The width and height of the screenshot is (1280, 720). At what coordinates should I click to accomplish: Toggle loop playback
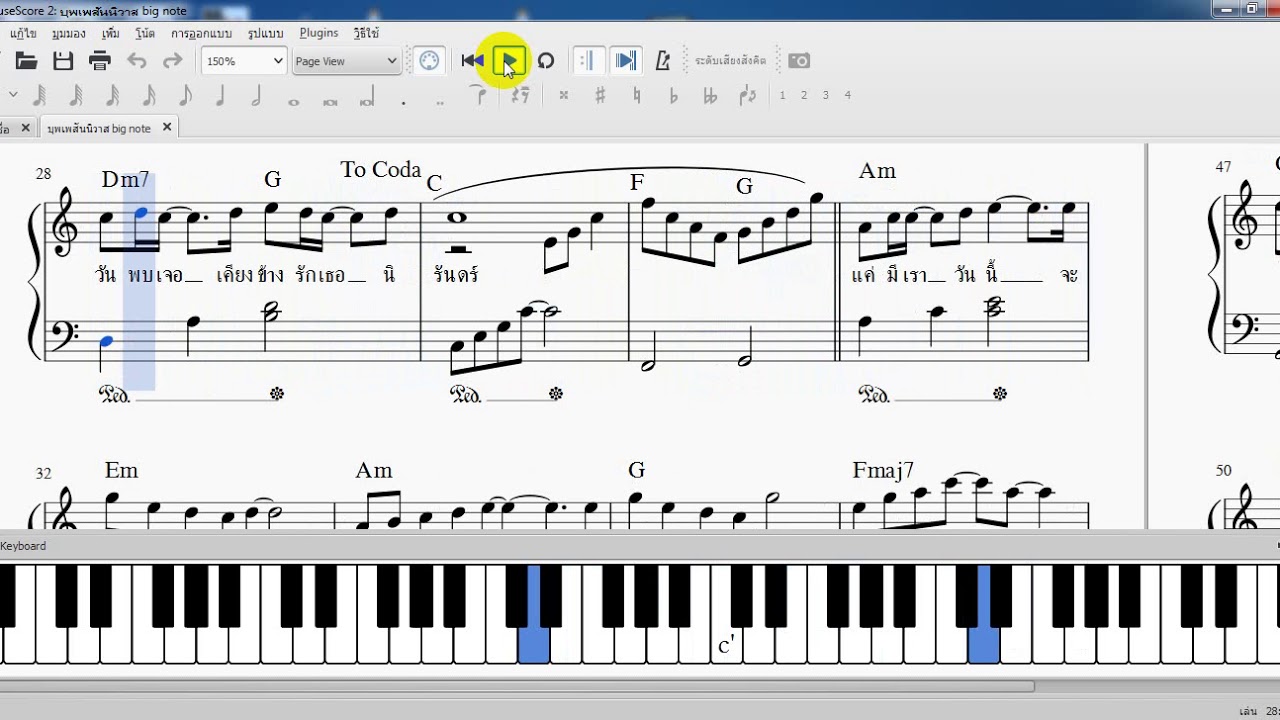tap(545, 61)
